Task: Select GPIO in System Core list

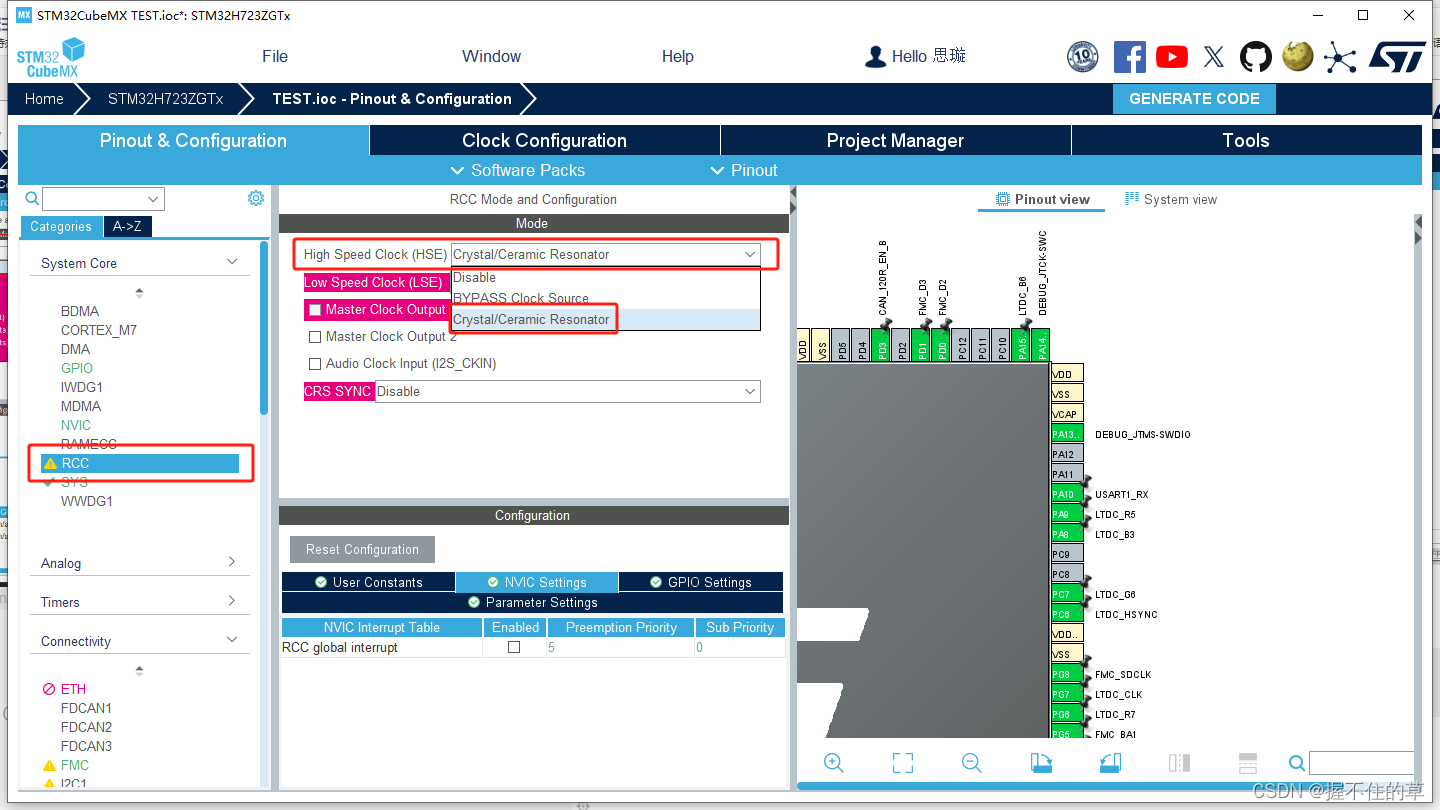Action: [76, 368]
